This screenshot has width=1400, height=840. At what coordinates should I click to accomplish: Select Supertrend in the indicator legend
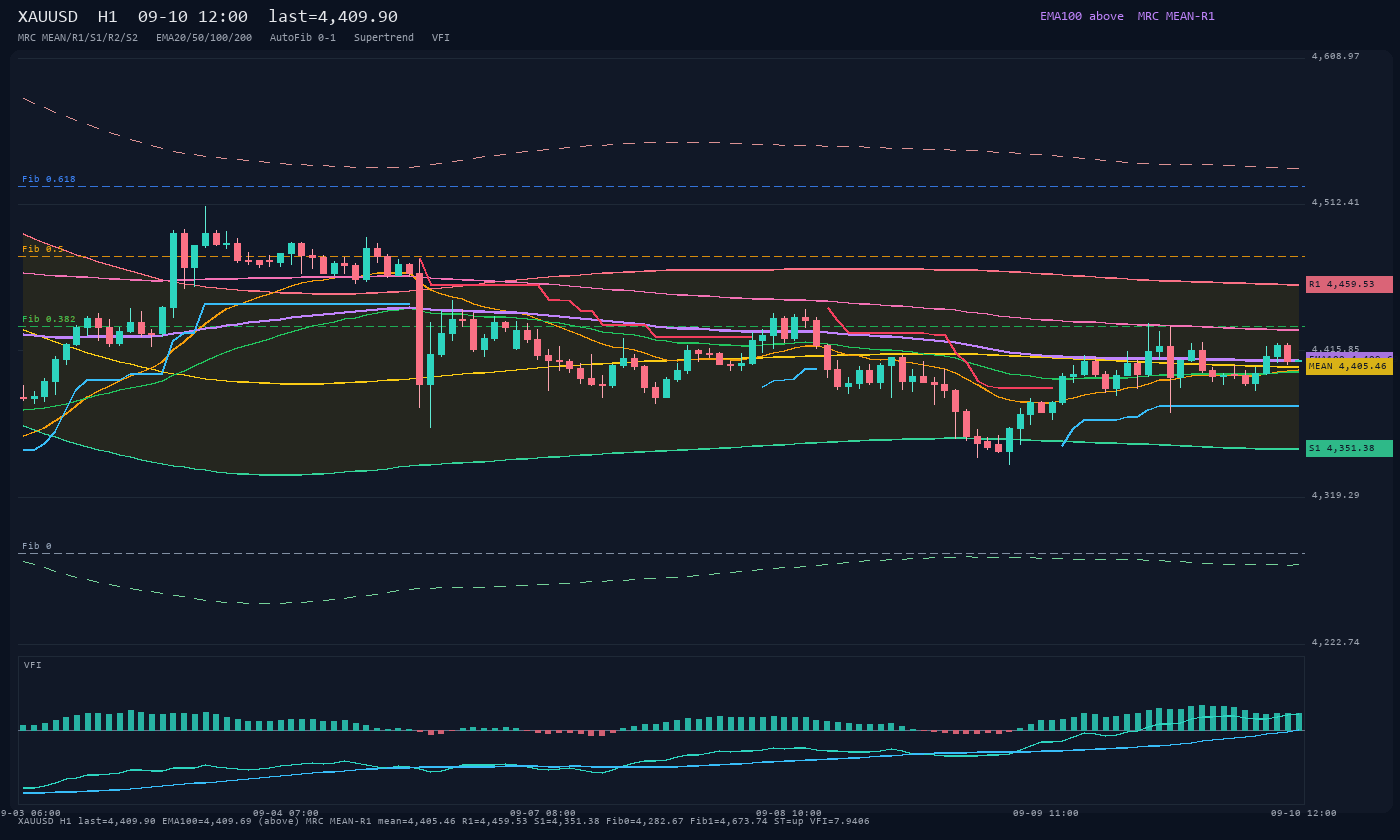click(384, 38)
